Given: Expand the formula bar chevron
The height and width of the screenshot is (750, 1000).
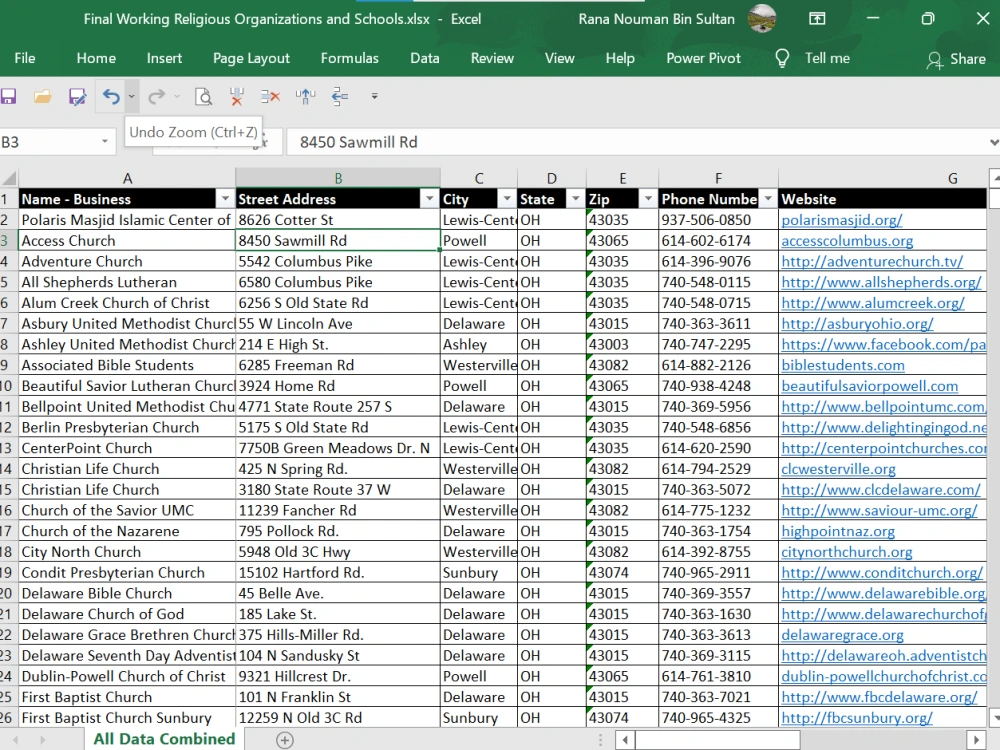Looking at the screenshot, I should pyautogui.click(x=994, y=142).
